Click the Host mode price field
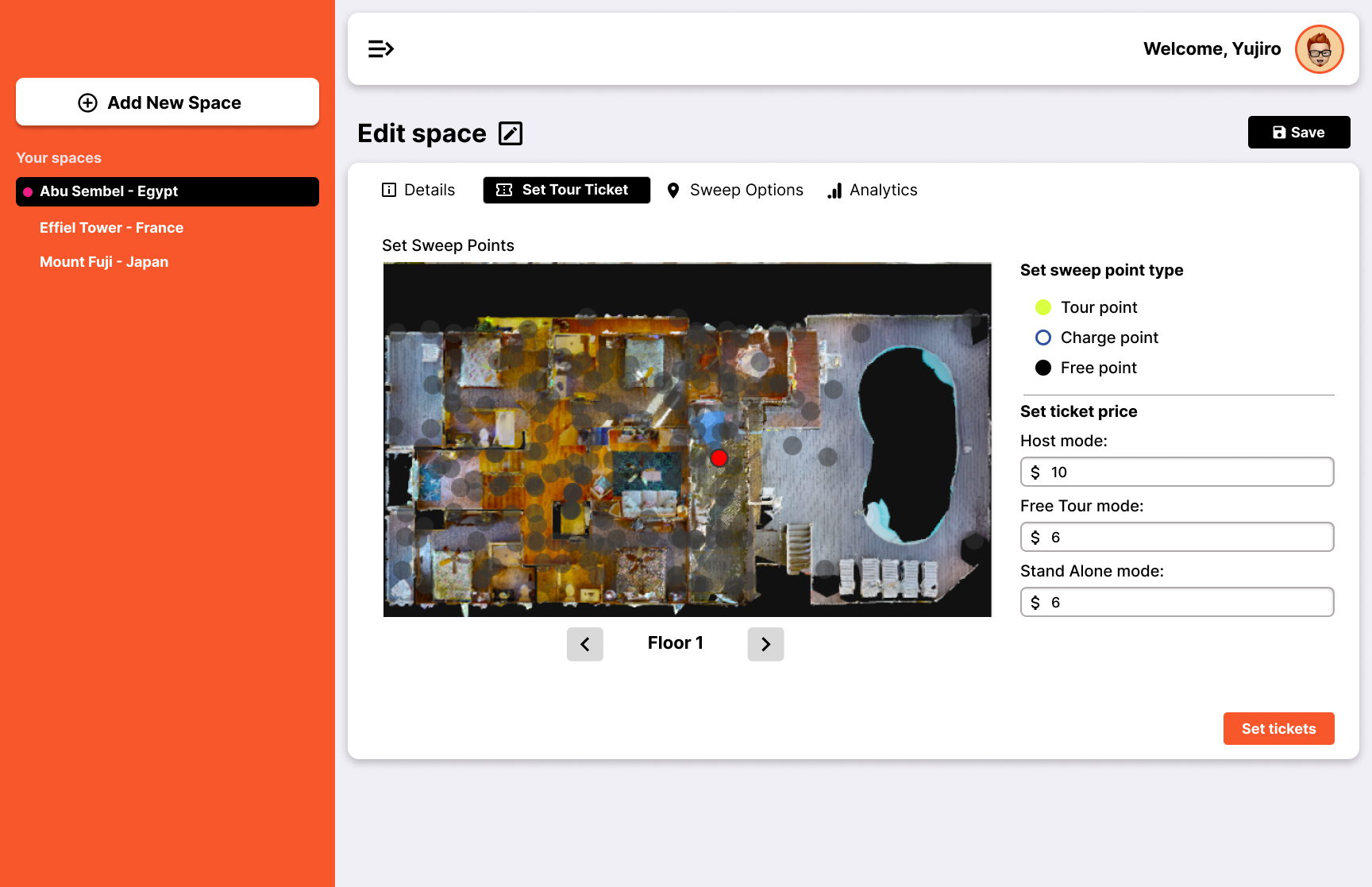Screen dimensions: 1372x887 tap(1177, 472)
